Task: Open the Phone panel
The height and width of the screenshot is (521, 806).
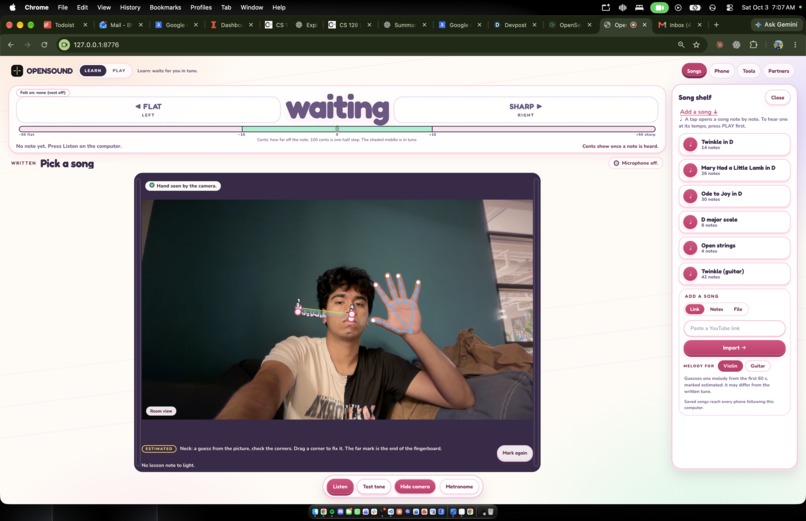Action: pyautogui.click(x=722, y=71)
